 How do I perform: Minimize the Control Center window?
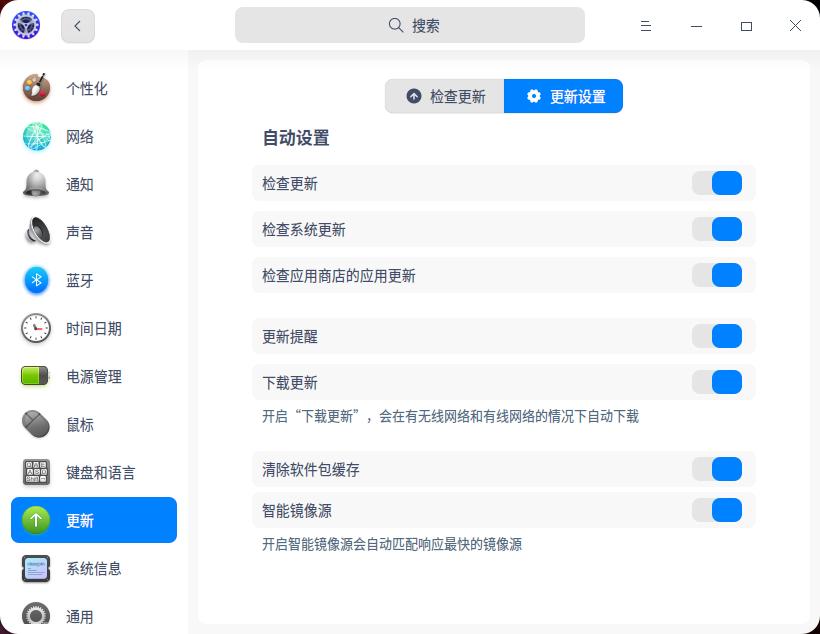[x=697, y=26]
